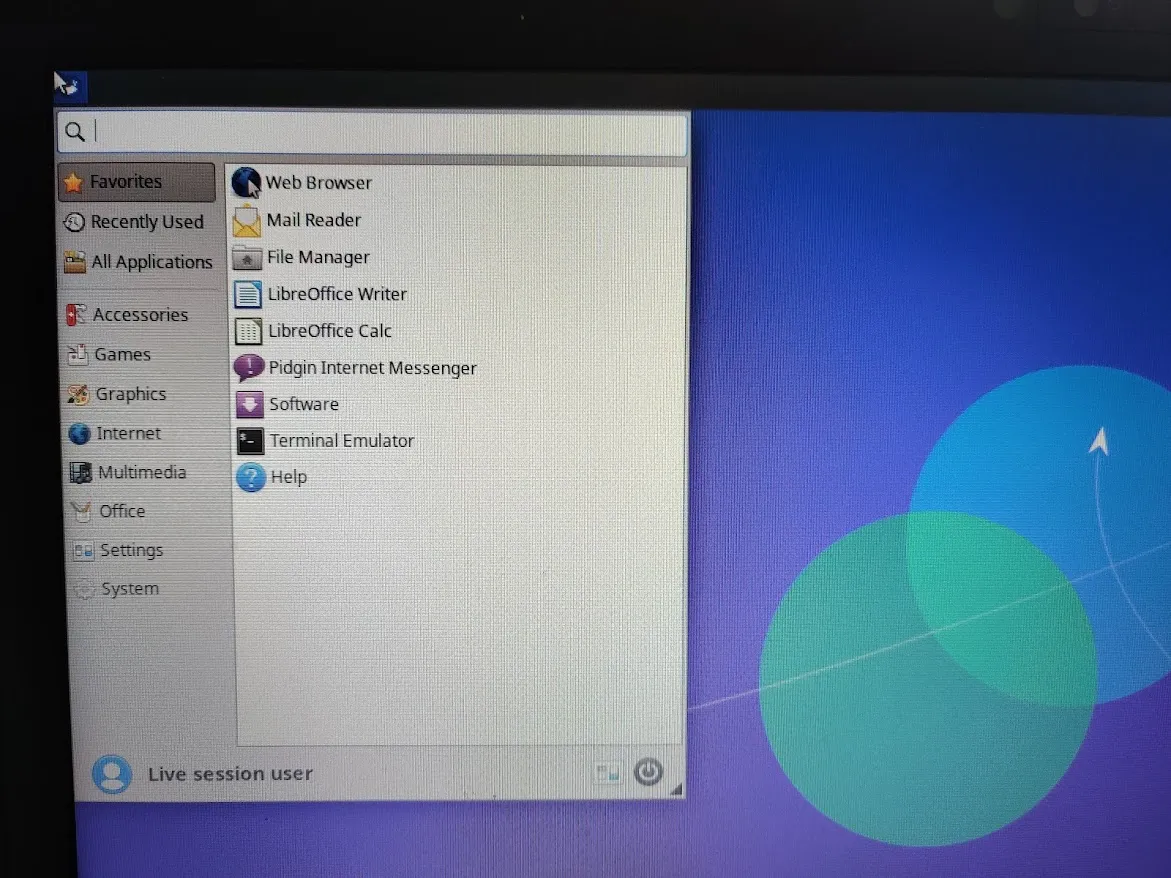
Task: Click the Office category icon
Action: [82, 511]
